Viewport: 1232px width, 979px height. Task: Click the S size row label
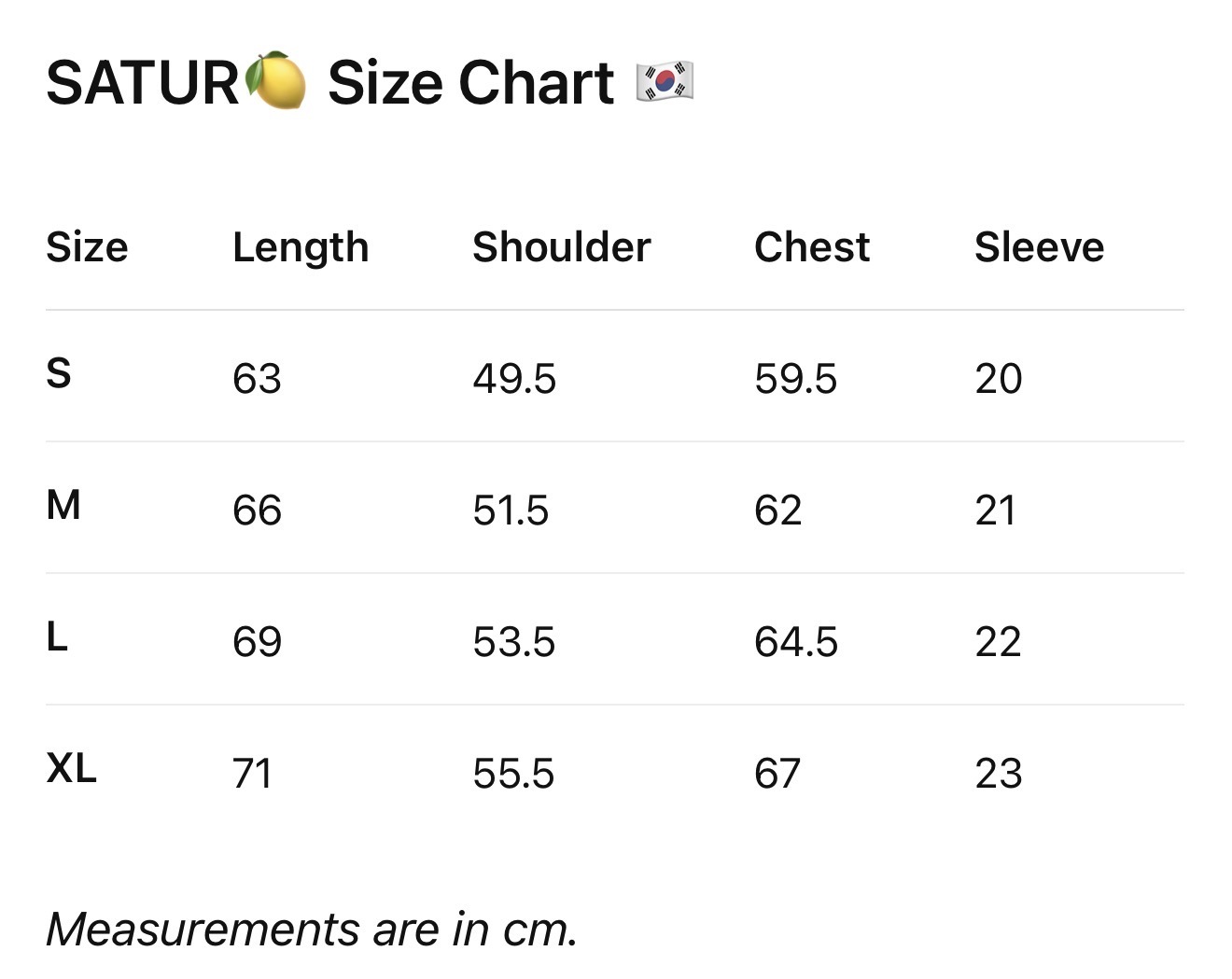(59, 373)
